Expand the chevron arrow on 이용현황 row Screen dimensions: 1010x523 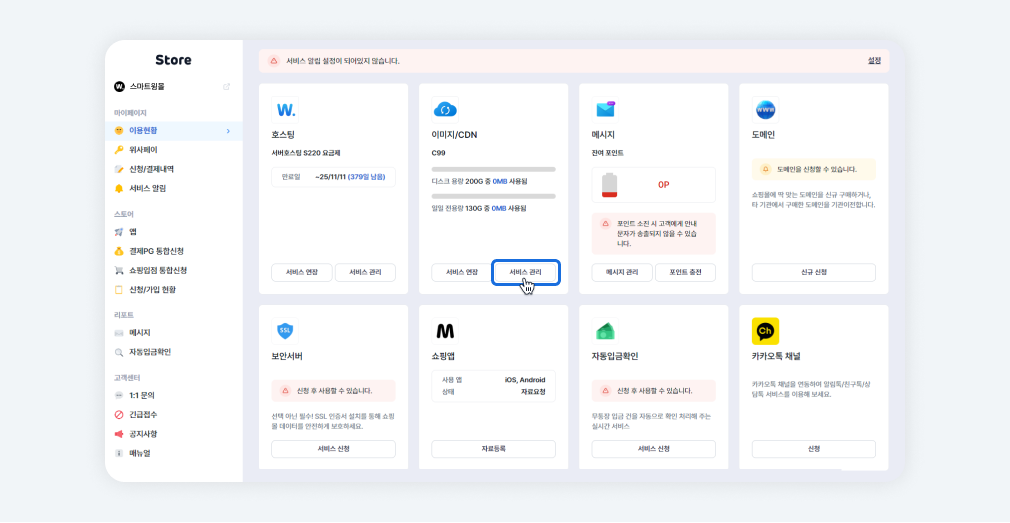point(228,131)
